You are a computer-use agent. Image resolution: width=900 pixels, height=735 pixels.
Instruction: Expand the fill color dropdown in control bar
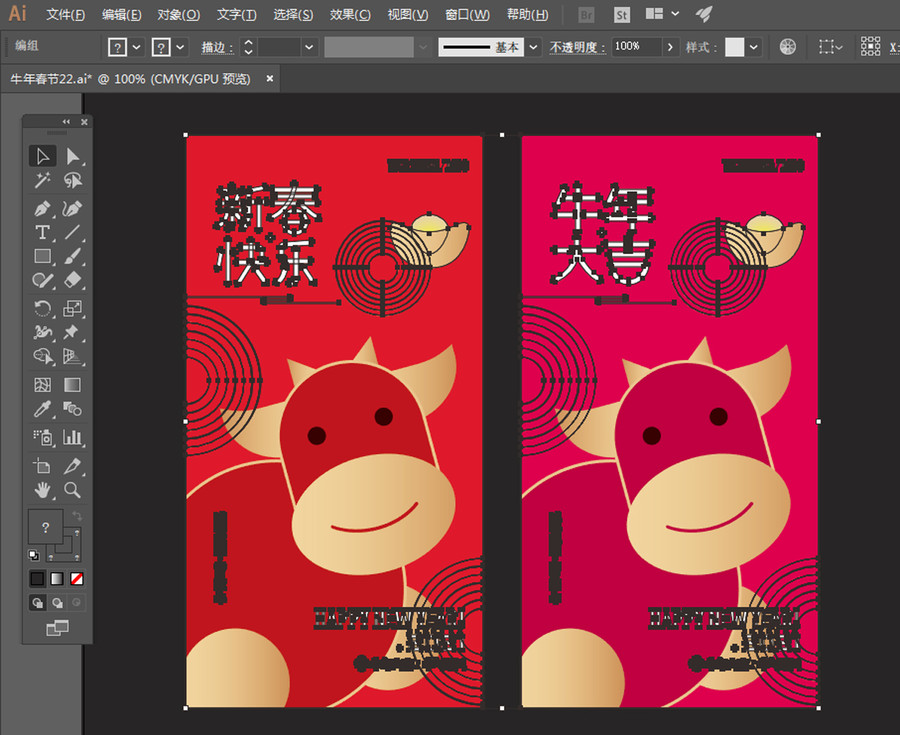(x=137, y=47)
